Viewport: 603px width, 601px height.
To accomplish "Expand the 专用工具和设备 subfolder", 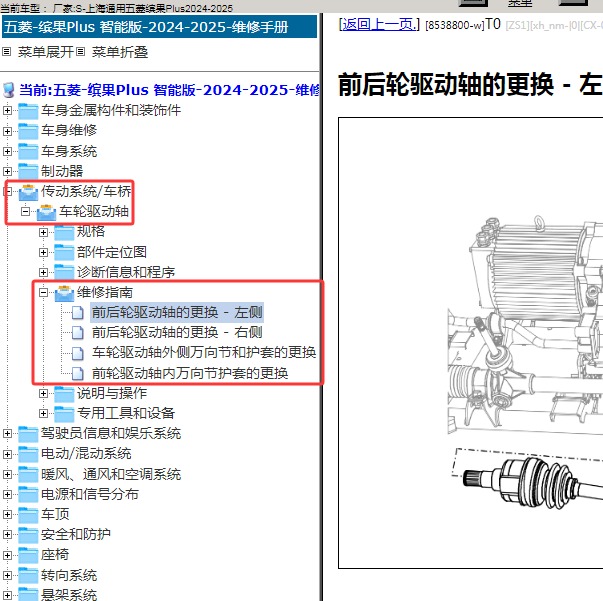I will [43, 413].
